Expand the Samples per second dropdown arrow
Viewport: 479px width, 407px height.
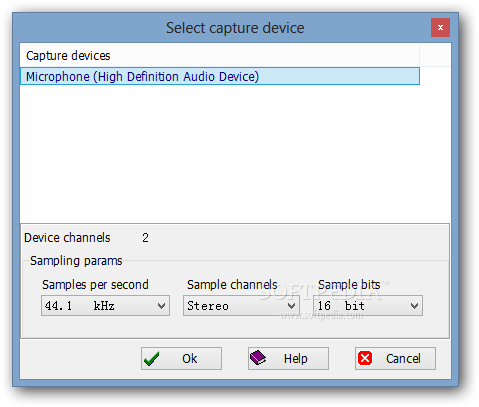click(162, 306)
